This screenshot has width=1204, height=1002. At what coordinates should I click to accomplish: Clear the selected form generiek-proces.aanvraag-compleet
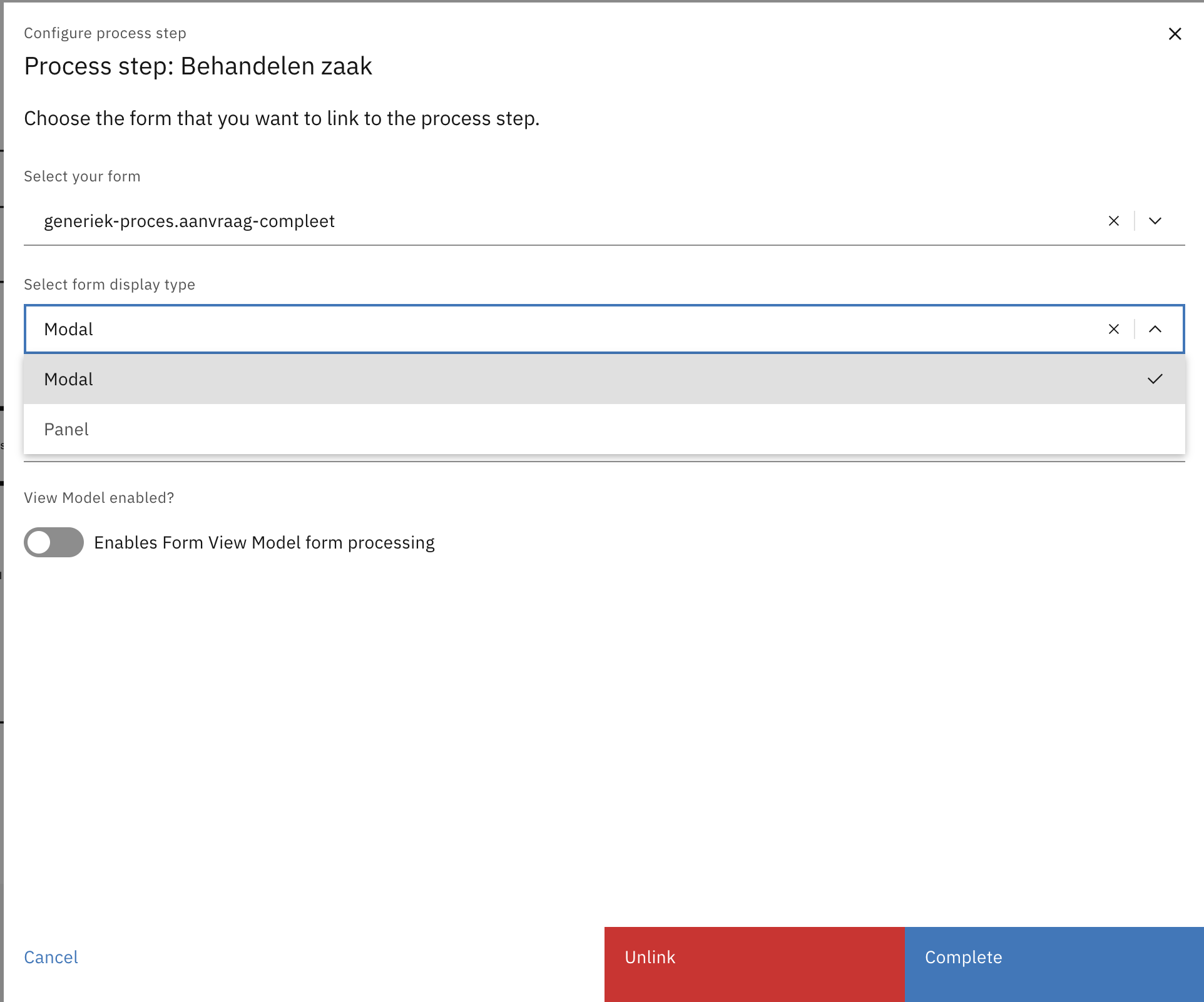click(x=1113, y=221)
